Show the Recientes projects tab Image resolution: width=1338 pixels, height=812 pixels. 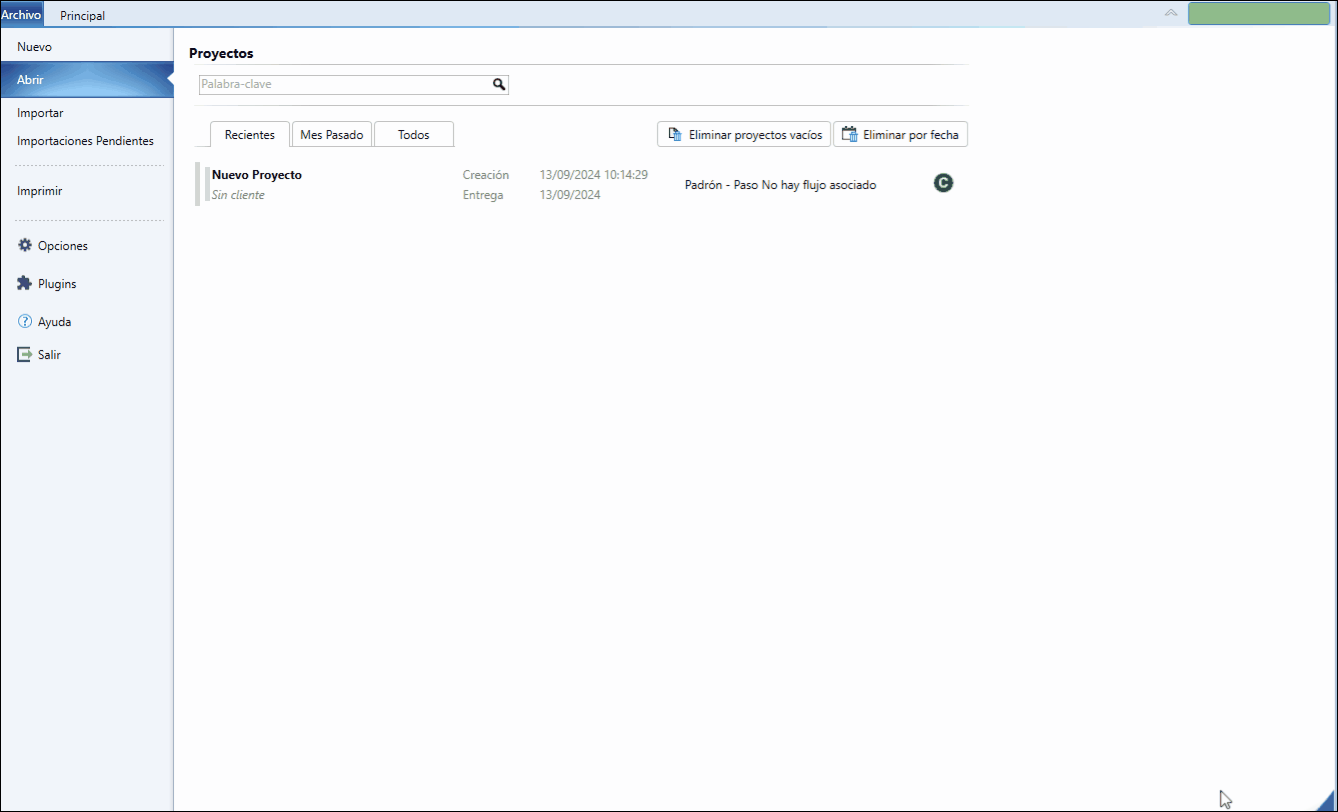click(250, 135)
